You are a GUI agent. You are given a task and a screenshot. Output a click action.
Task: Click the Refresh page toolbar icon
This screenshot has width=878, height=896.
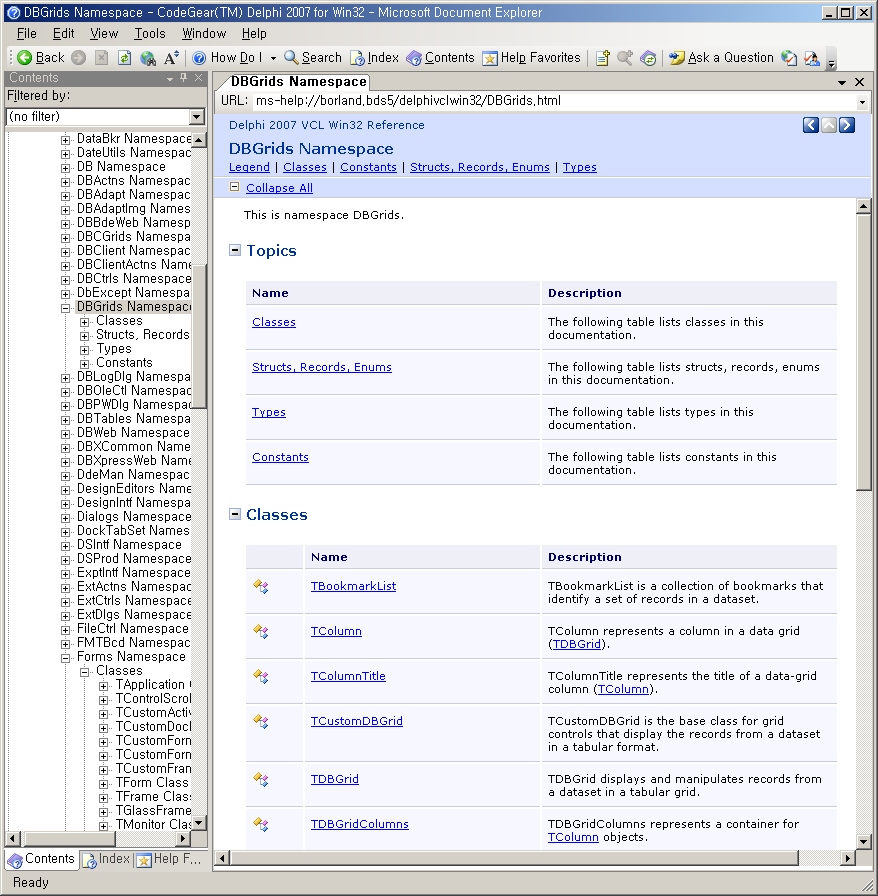click(125, 58)
